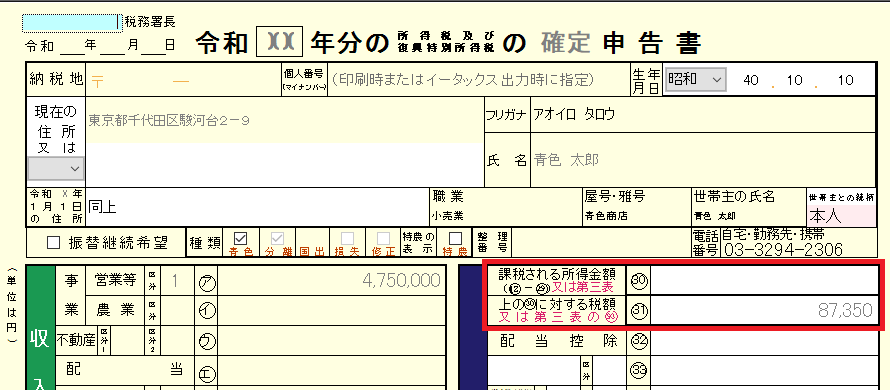This screenshot has width=890, height=390.
Task: Click the 自宅・勤務先・携帯 label
Action: [773, 234]
